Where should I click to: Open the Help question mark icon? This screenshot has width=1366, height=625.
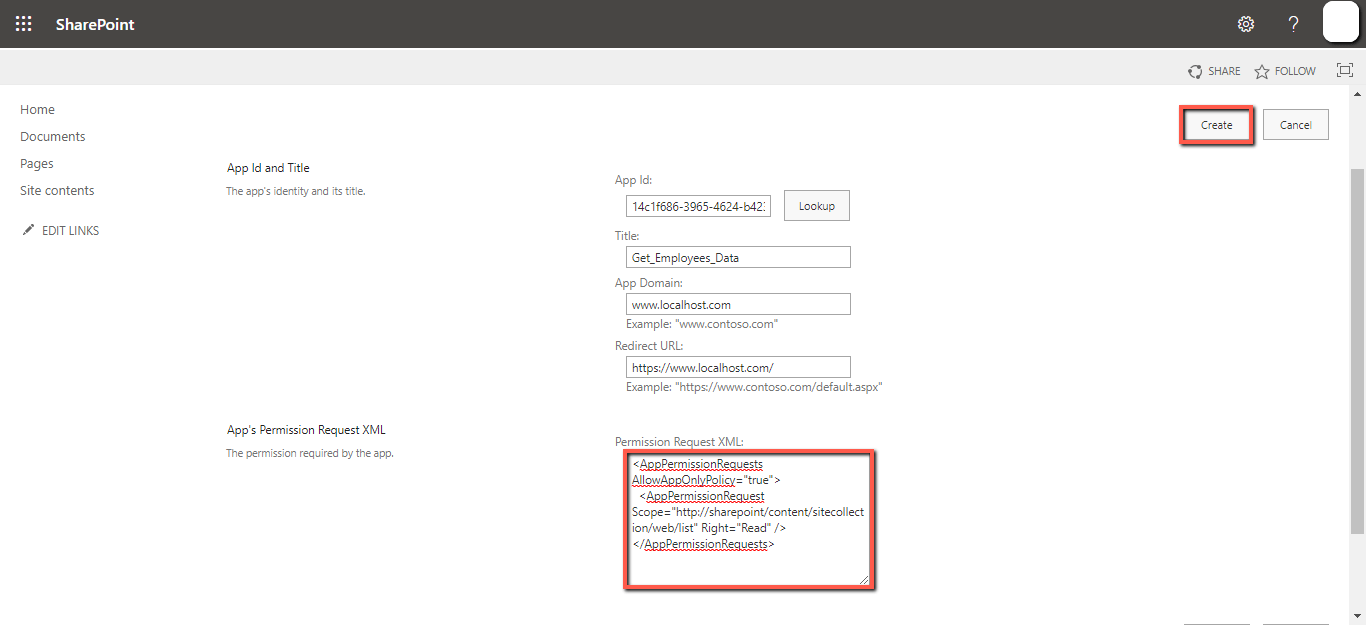click(1293, 24)
